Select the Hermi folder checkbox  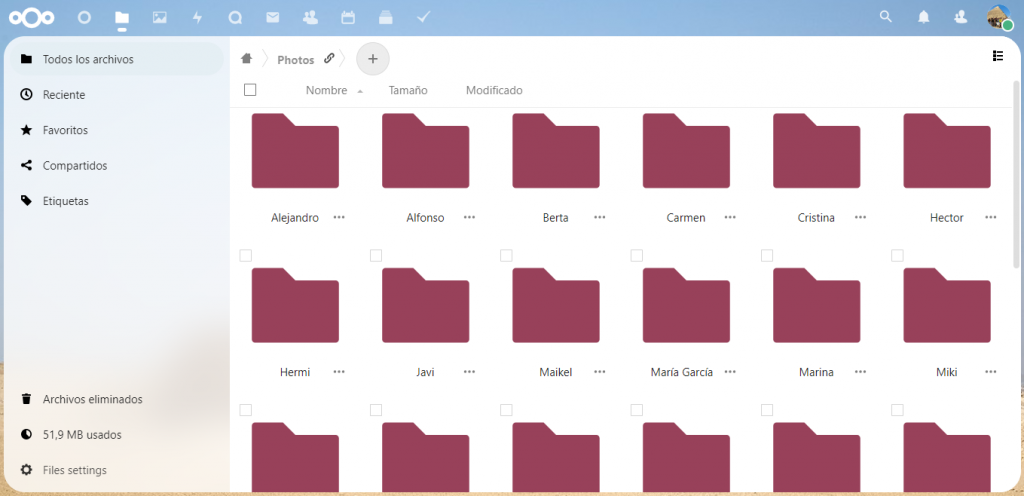click(246, 255)
